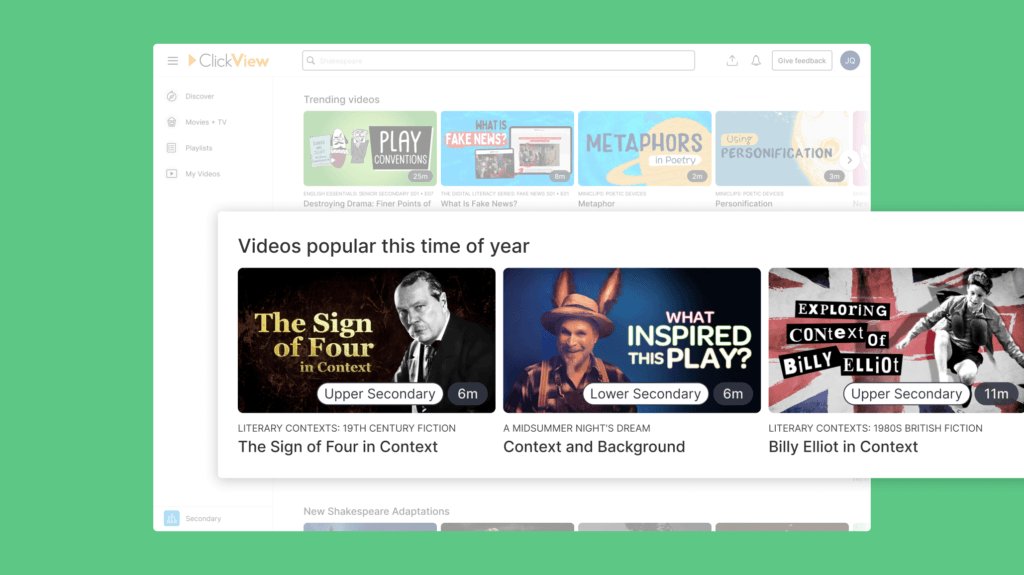Screen dimensions: 1024x575
Task: Open Billy Elliot in Context title link
Action: click(x=842, y=447)
